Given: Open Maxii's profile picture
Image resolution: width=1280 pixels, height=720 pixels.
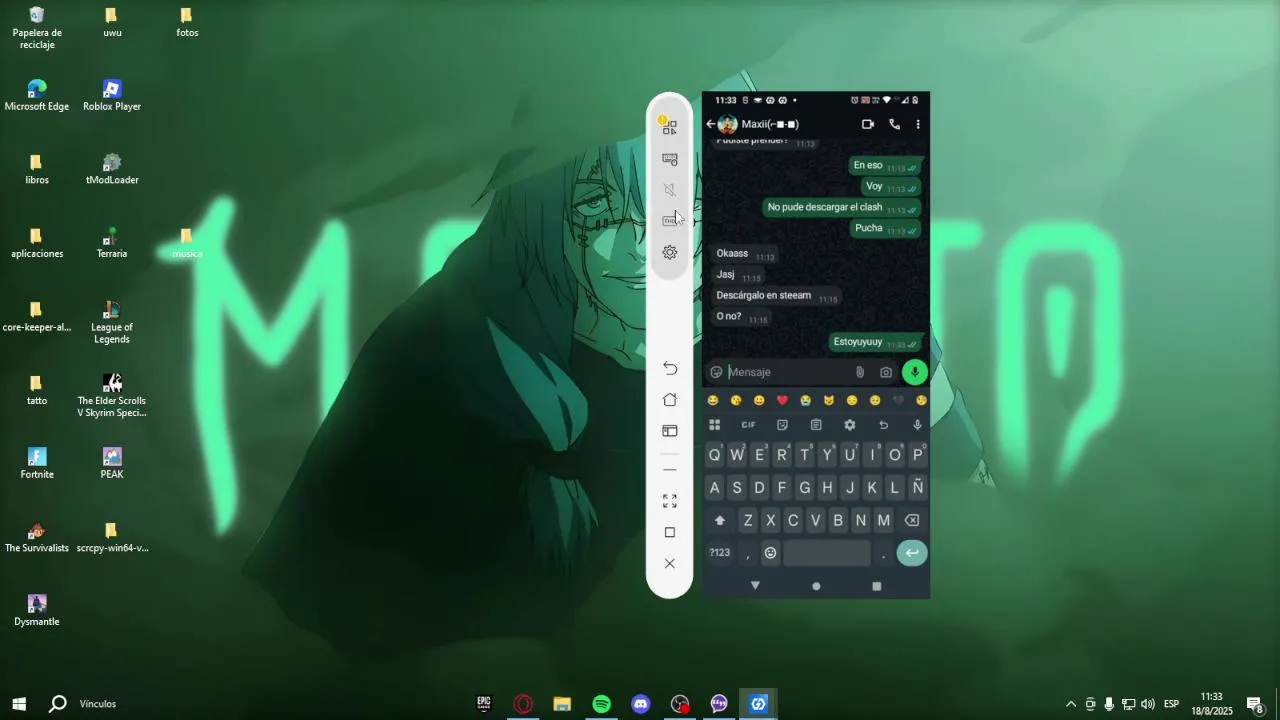Looking at the screenshot, I should (728, 124).
